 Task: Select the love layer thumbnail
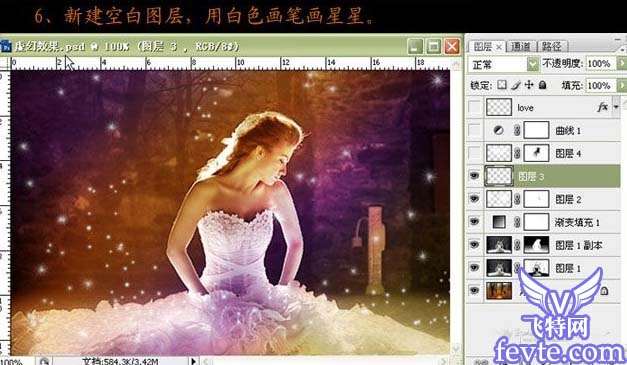coord(499,107)
